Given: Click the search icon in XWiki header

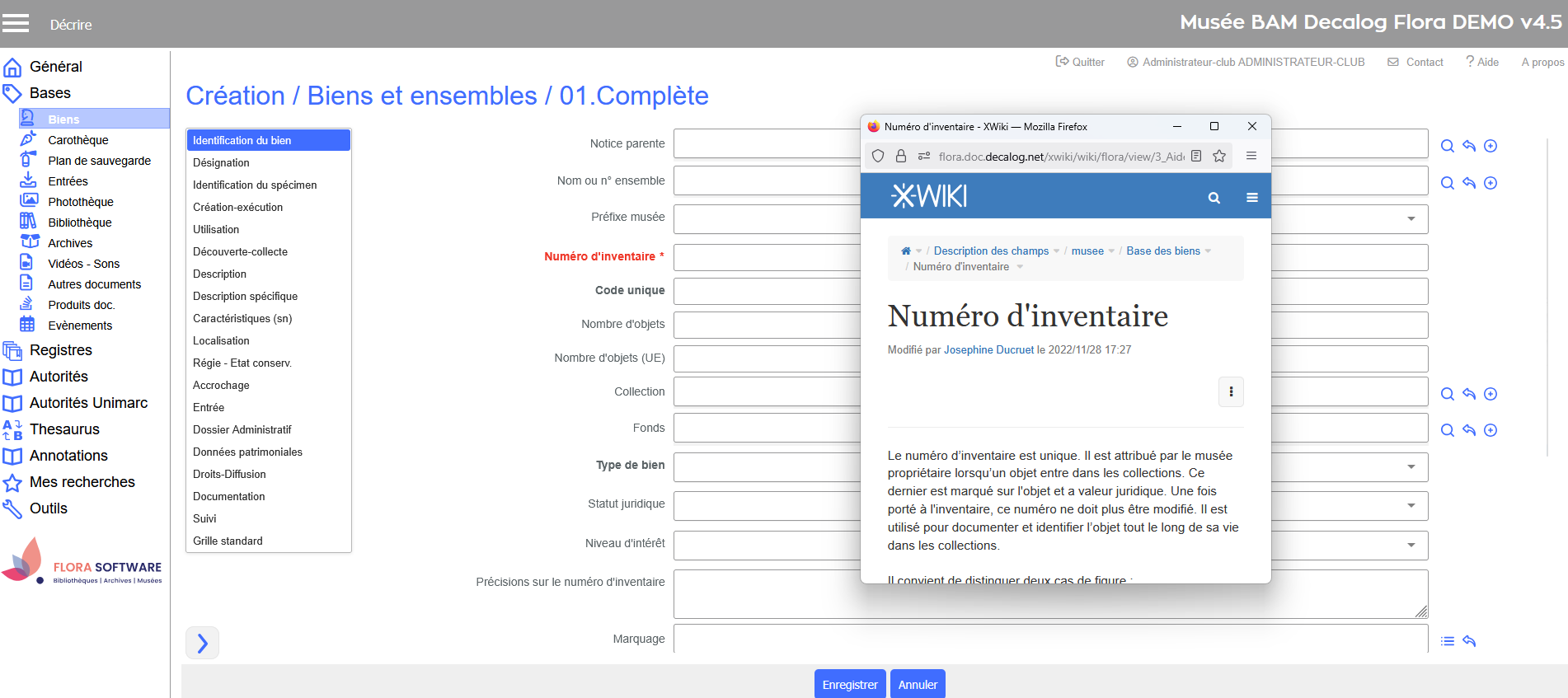Looking at the screenshot, I should click(1214, 198).
